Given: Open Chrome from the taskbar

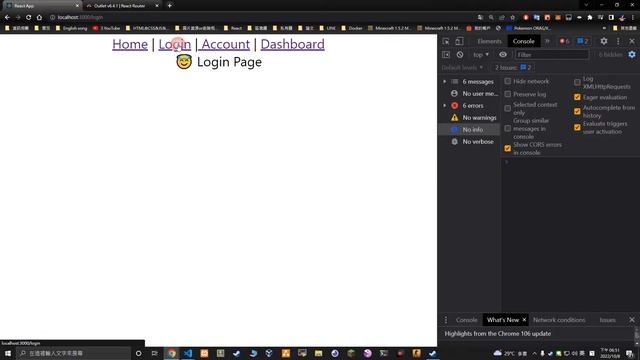Looking at the screenshot, I should point(171,353).
